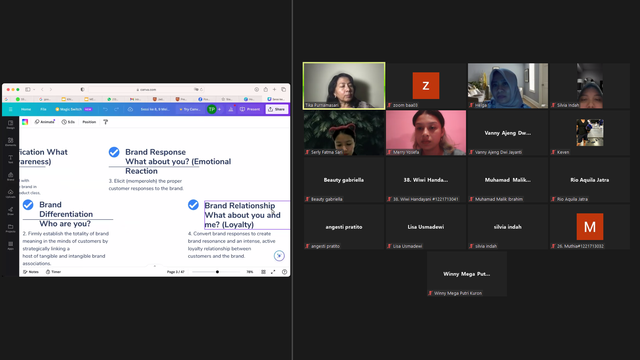Screen dimensions: 640x360
Task: Open the Canva magic assistant round button
Action: 279,256
